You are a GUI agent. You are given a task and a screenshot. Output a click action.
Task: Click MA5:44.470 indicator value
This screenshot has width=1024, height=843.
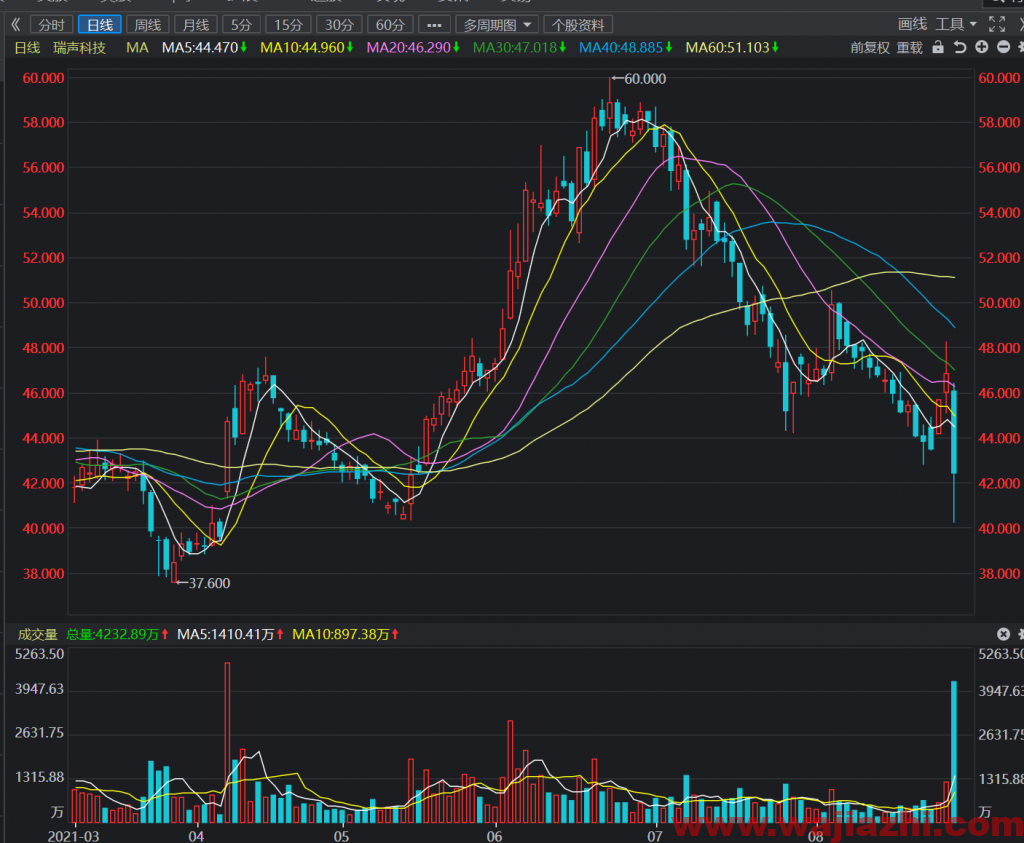coord(204,48)
